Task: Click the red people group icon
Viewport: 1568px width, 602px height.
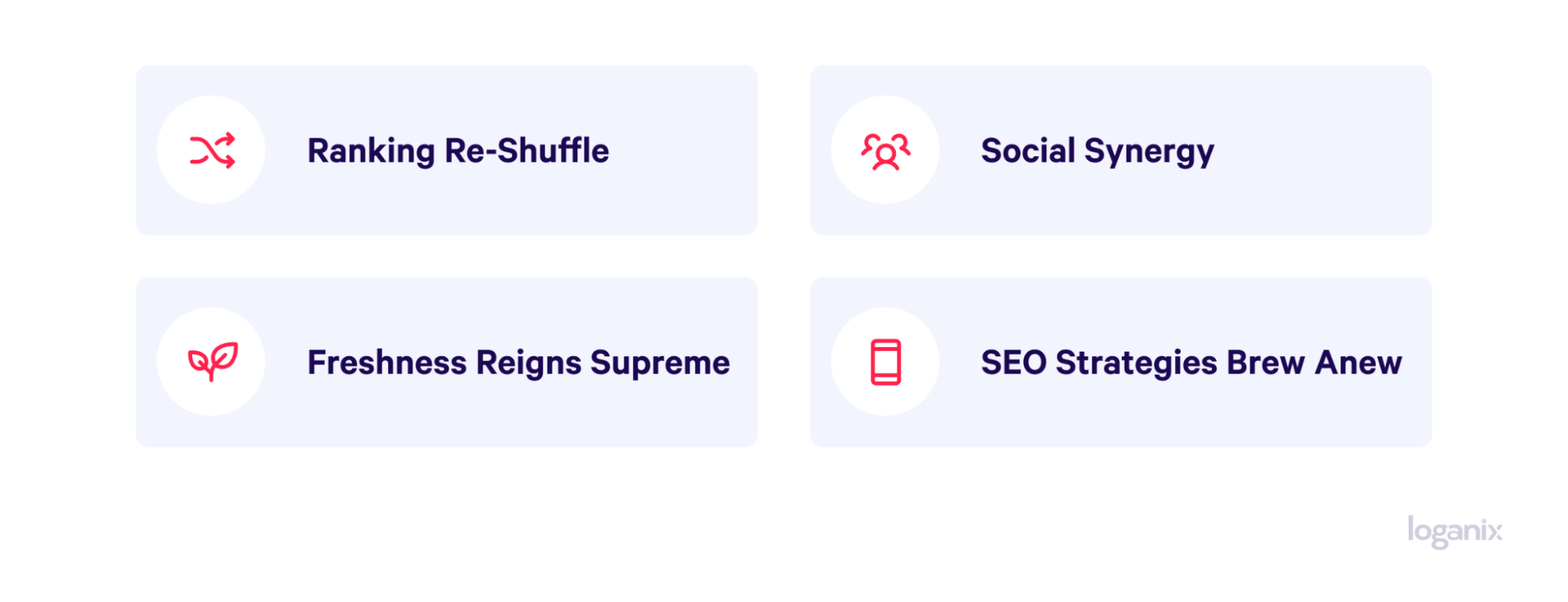Action: click(x=886, y=151)
